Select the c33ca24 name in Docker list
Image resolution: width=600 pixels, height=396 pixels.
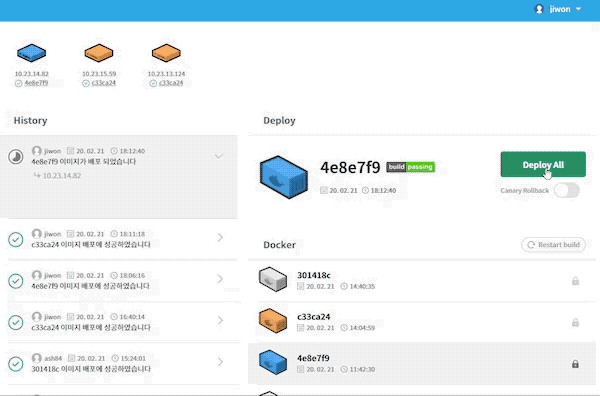point(313,316)
